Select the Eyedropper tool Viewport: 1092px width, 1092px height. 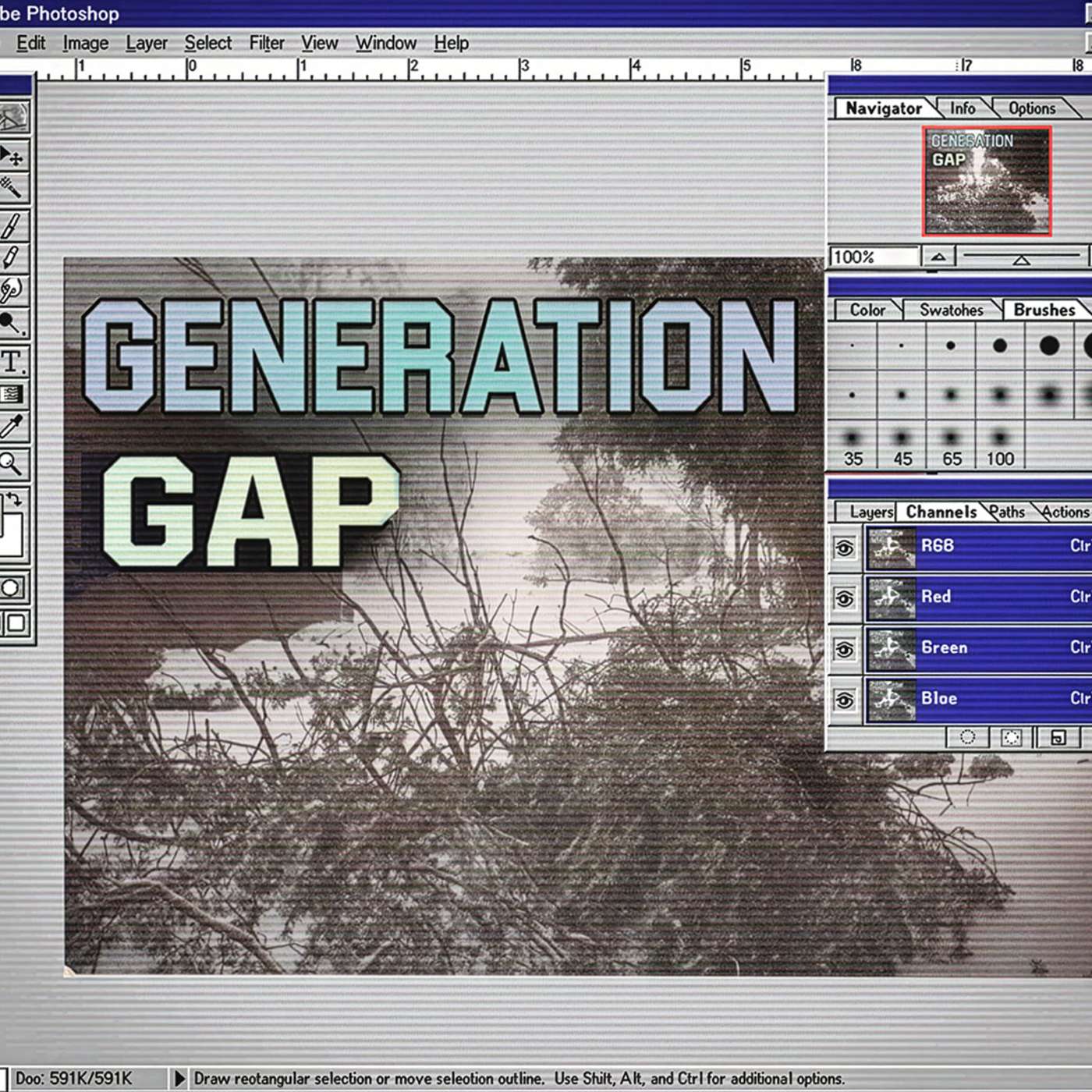pos(11,427)
